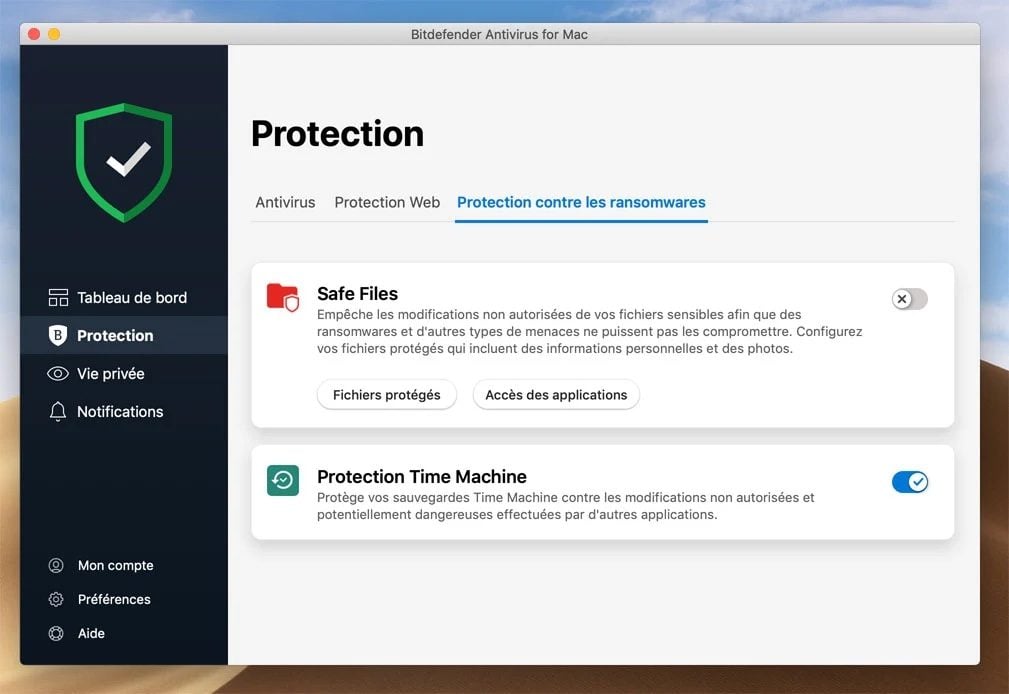Click the Tableau de bord dashboard icon
This screenshot has height=694, width=1009.
[58, 297]
